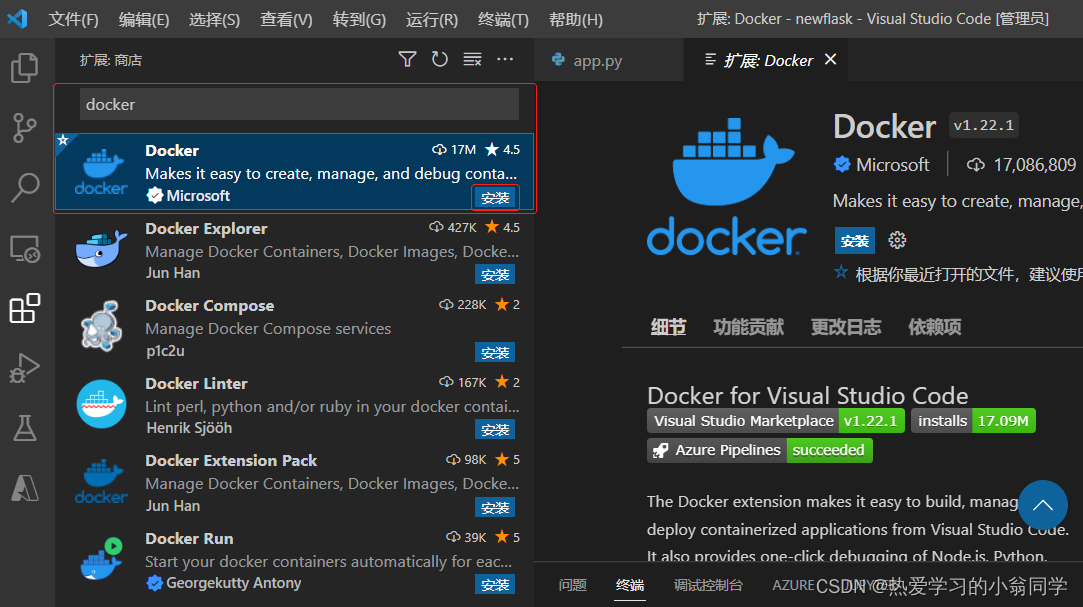
Task: Open the 文件(F) menu
Action: 73,19
